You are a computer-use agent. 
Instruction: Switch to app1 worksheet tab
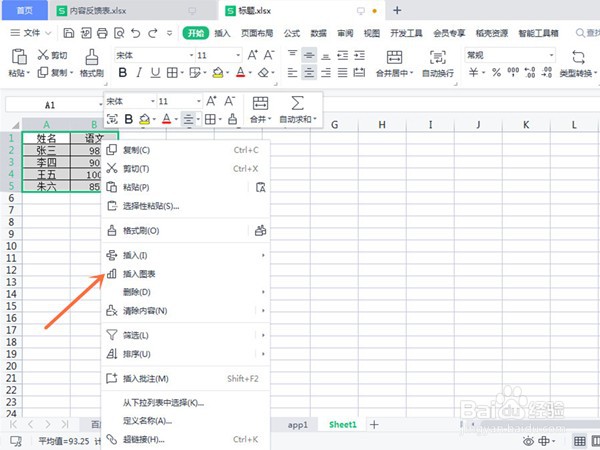[x=298, y=425]
